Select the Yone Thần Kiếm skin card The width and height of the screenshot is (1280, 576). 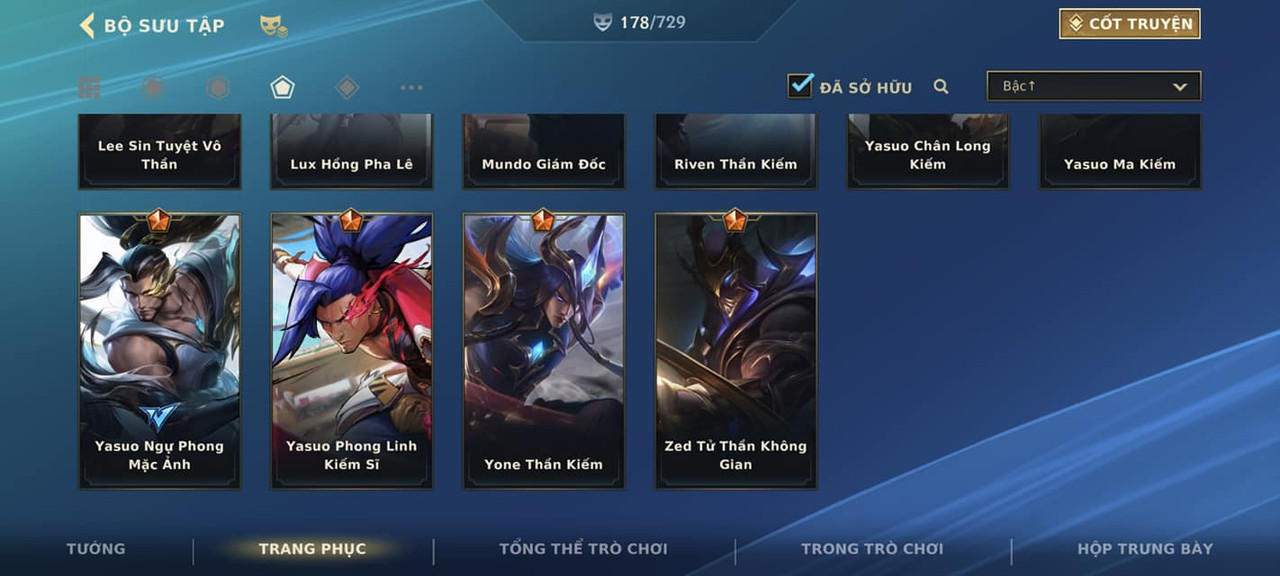(544, 350)
